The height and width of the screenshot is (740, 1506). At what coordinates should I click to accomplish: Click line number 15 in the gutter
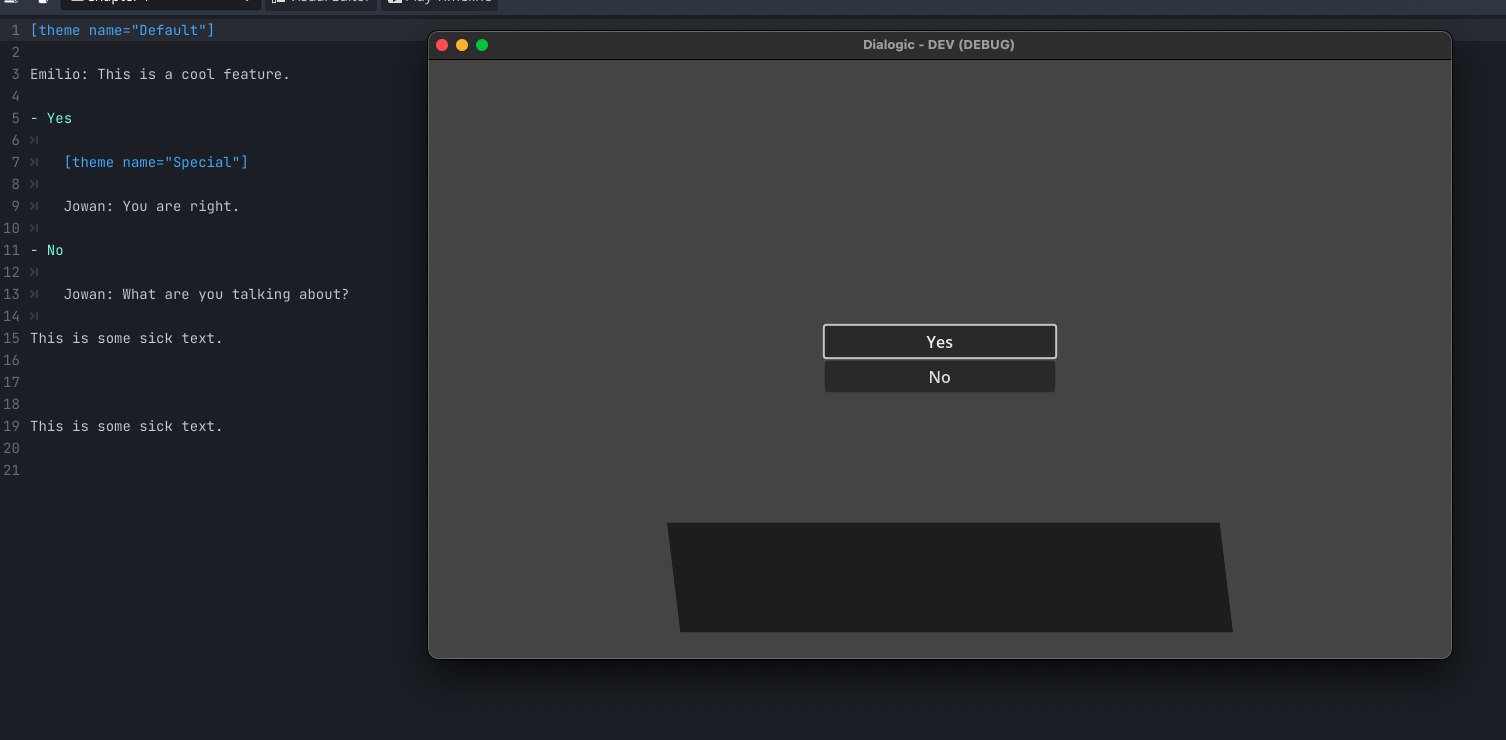(12, 338)
